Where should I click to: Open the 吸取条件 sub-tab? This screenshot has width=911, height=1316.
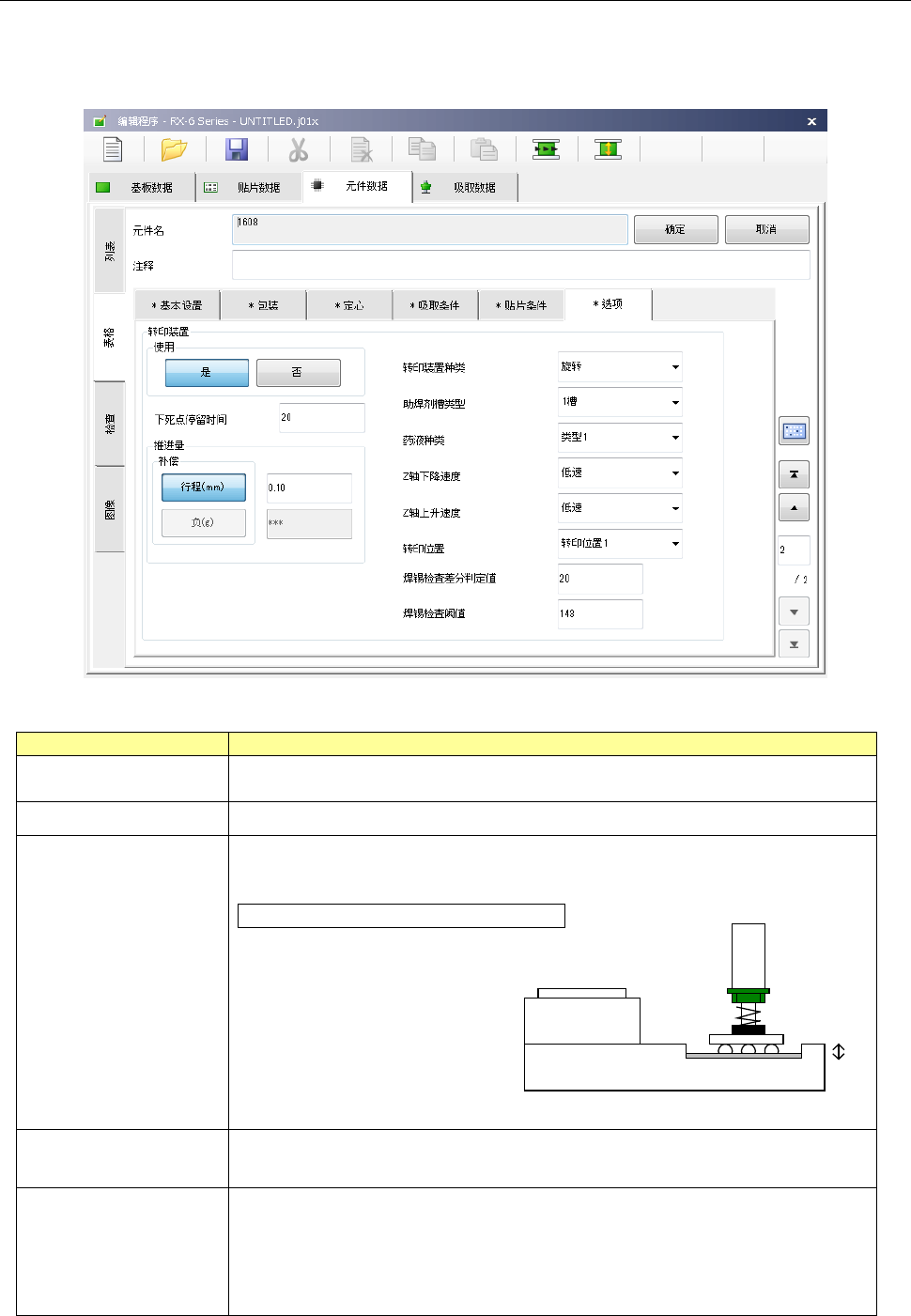435,305
